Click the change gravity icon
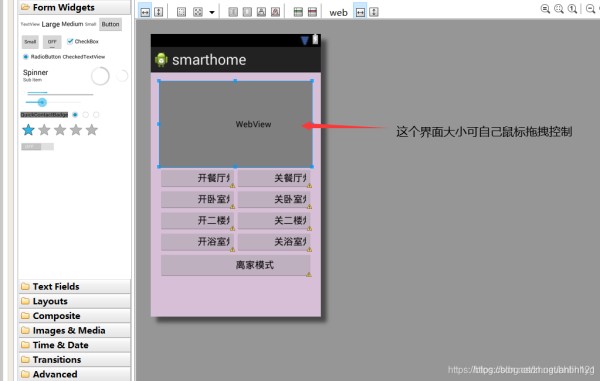 click(198, 12)
